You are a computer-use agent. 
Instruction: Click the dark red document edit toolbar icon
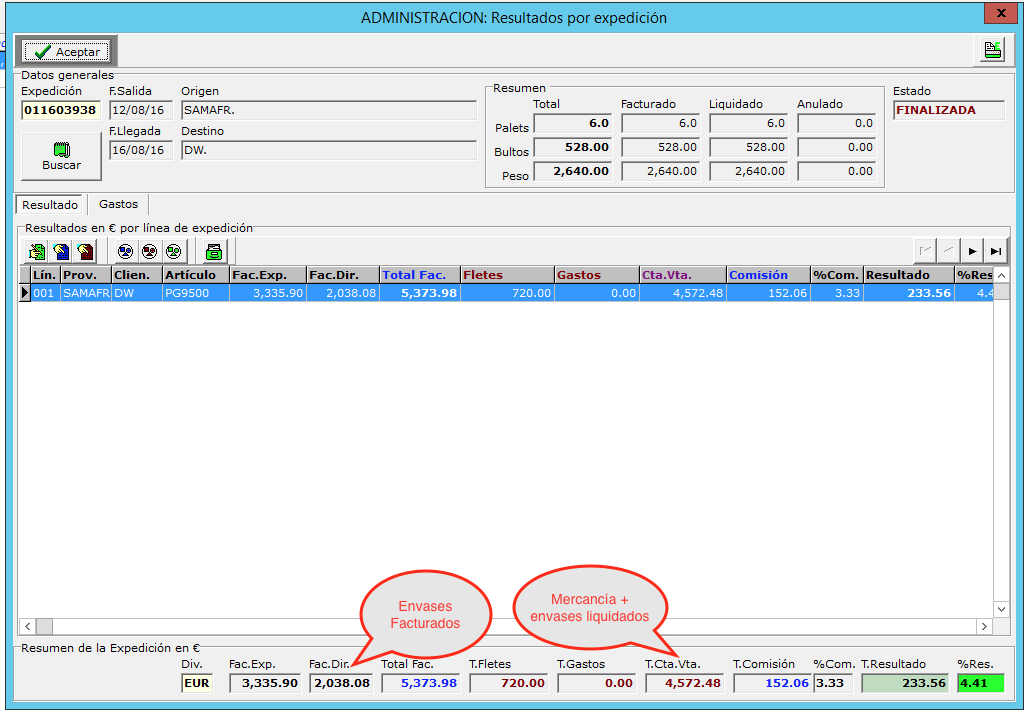tap(85, 251)
